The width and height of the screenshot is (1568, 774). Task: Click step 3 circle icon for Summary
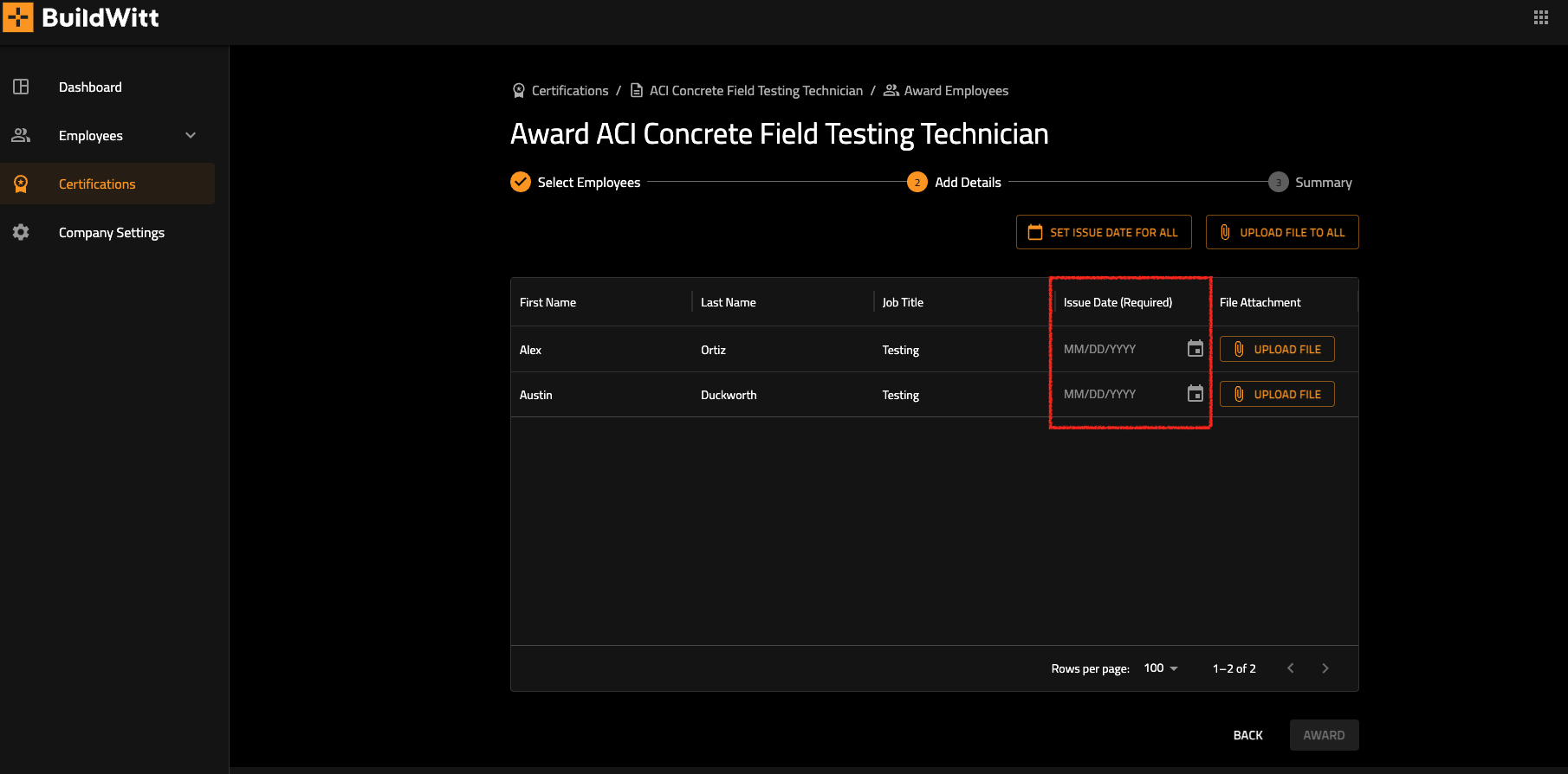[x=1278, y=182]
